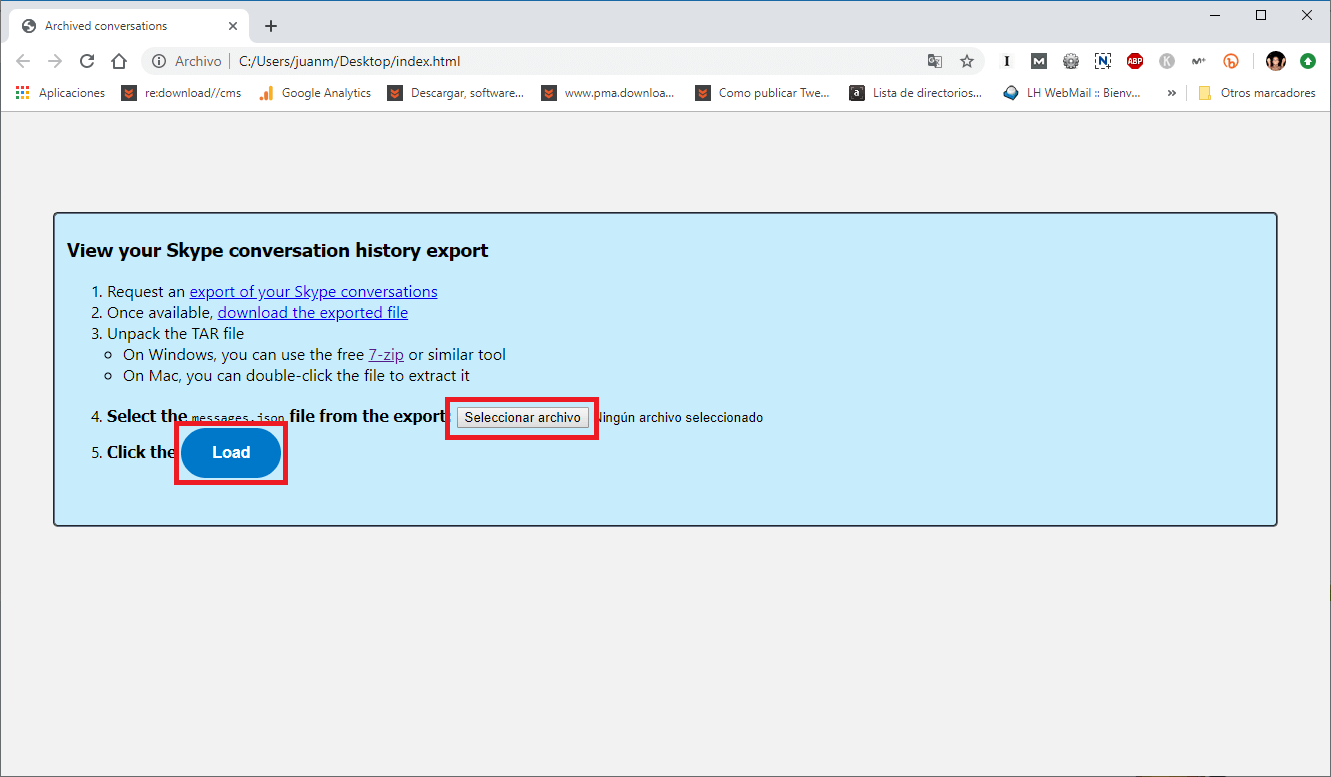Open the orange Bitly extension icon
The width and height of the screenshot is (1331, 777).
(x=1231, y=61)
